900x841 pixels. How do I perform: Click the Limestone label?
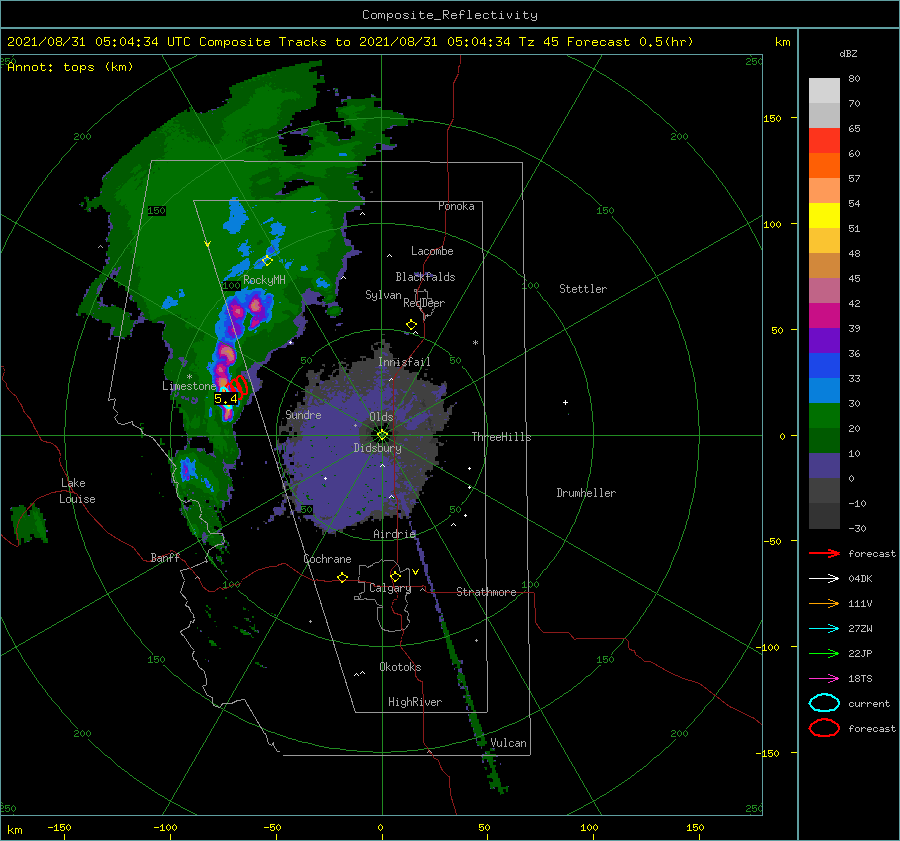point(189,386)
